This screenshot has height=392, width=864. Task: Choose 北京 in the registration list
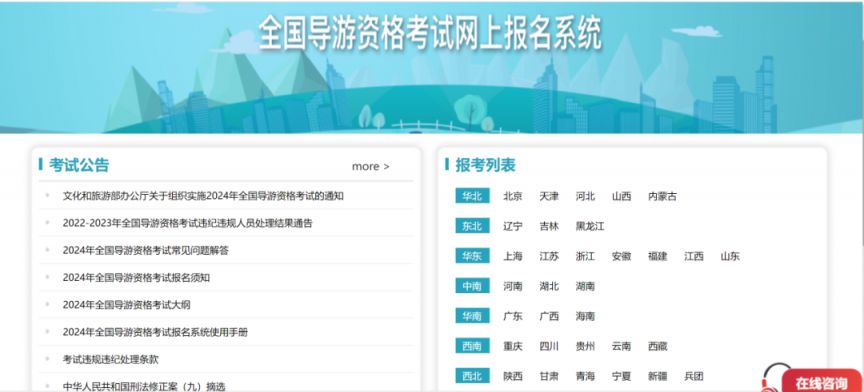[x=512, y=196]
